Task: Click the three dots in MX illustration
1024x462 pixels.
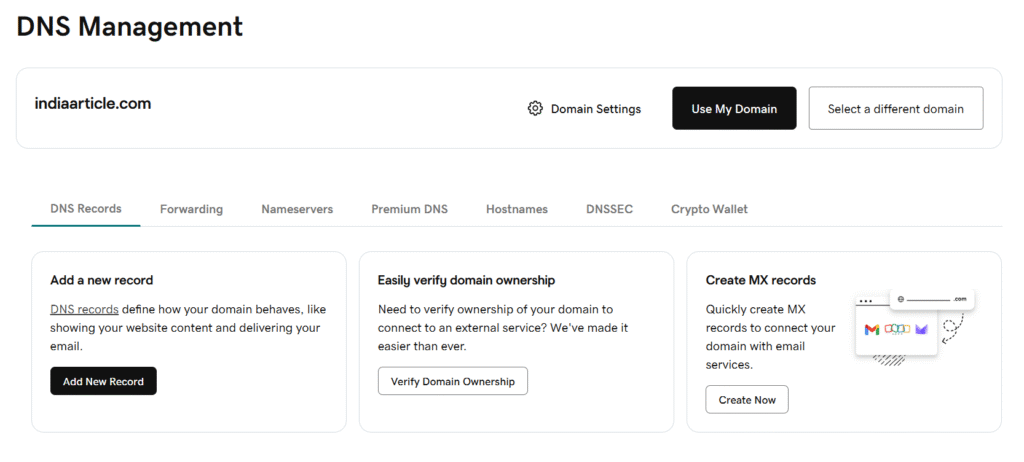Action: click(866, 301)
